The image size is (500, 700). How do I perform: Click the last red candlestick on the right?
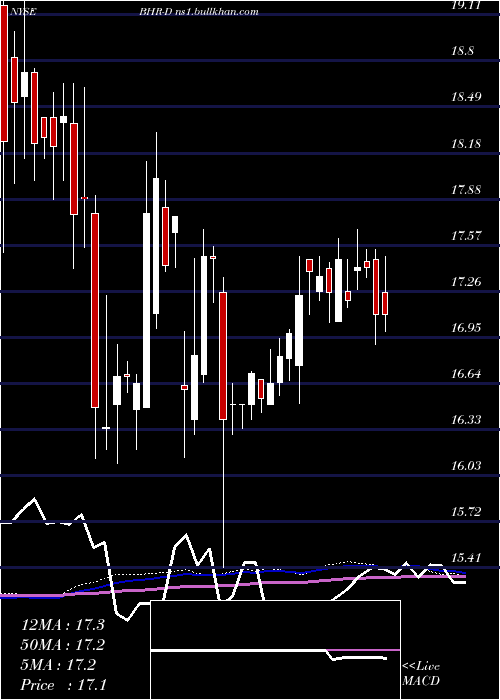(x=385, y=304)
